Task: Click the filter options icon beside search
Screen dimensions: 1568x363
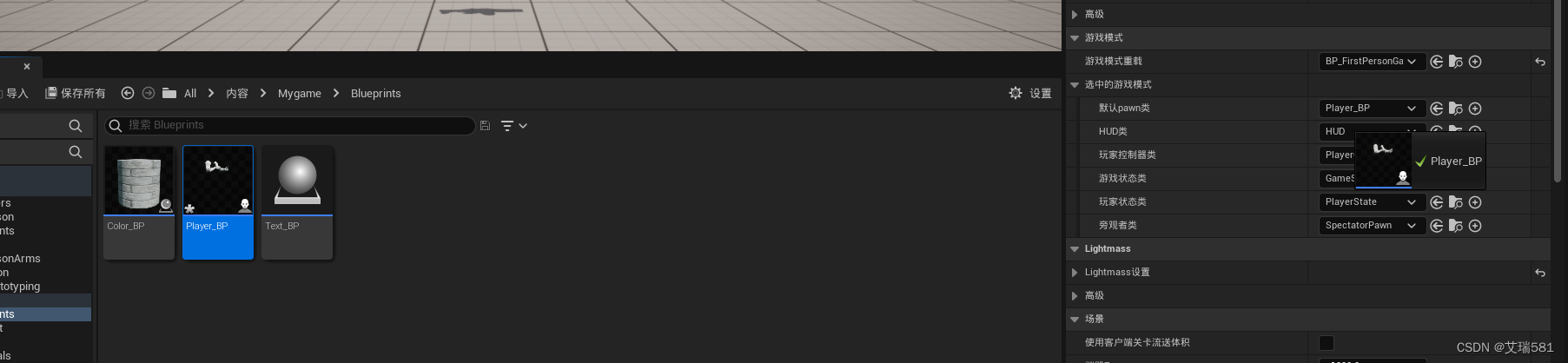Action: (x=514, y=126)
